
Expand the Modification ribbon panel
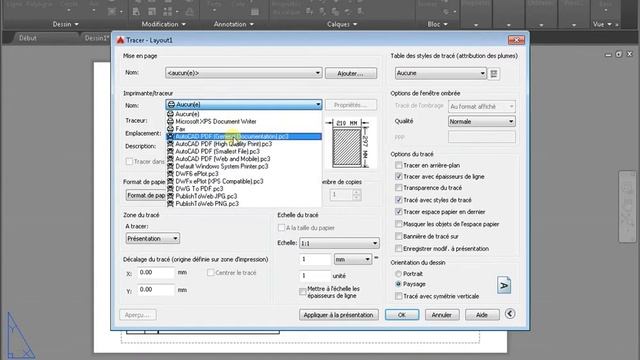(164, 24)
